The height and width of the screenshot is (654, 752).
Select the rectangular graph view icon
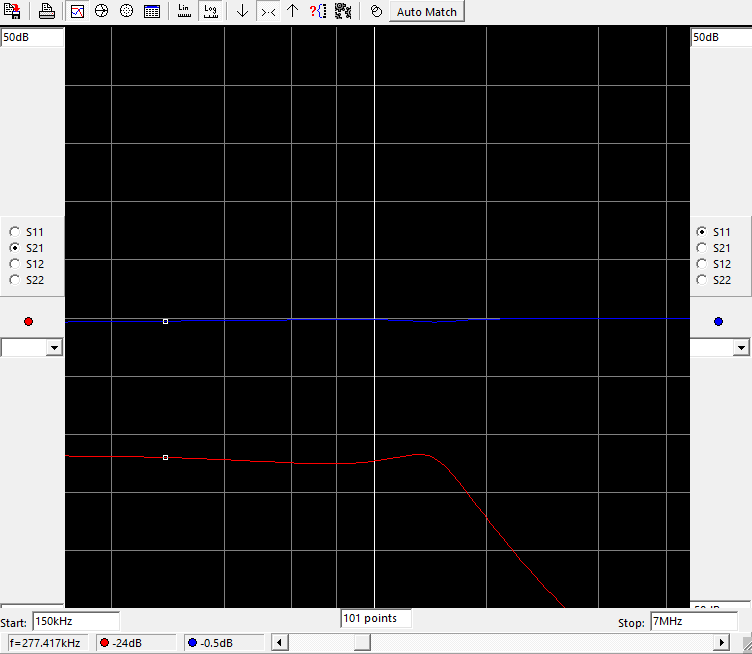pos(77,11)
